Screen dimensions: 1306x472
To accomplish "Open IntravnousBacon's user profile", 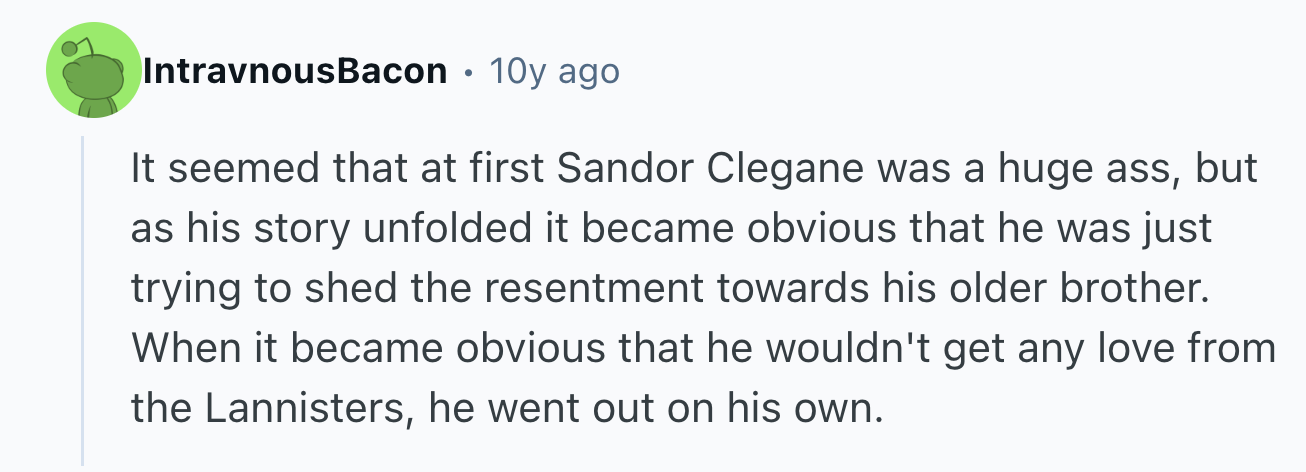I will click(x=294, y=71).
